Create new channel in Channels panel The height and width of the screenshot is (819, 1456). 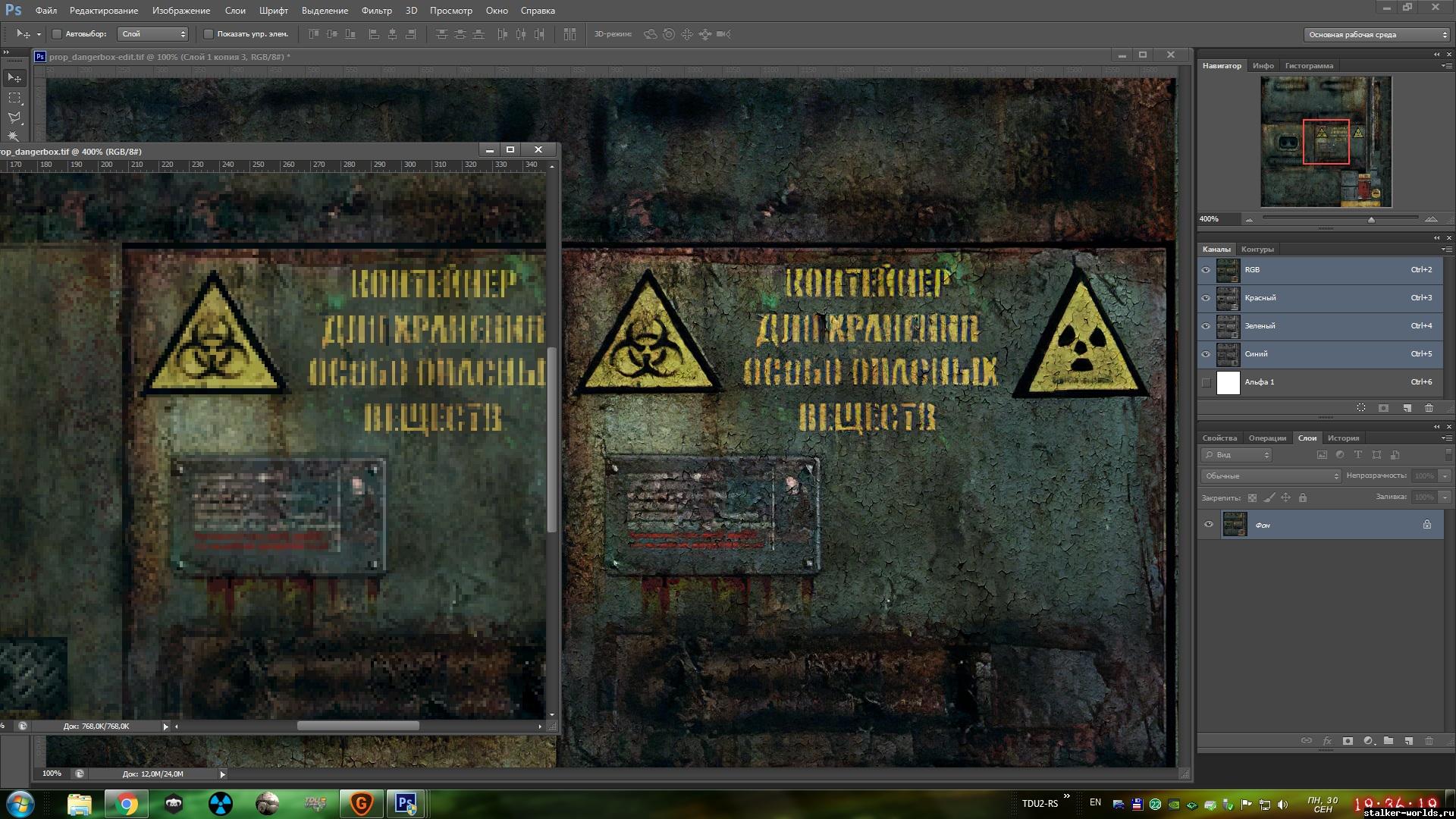[x=1407, y=408]
